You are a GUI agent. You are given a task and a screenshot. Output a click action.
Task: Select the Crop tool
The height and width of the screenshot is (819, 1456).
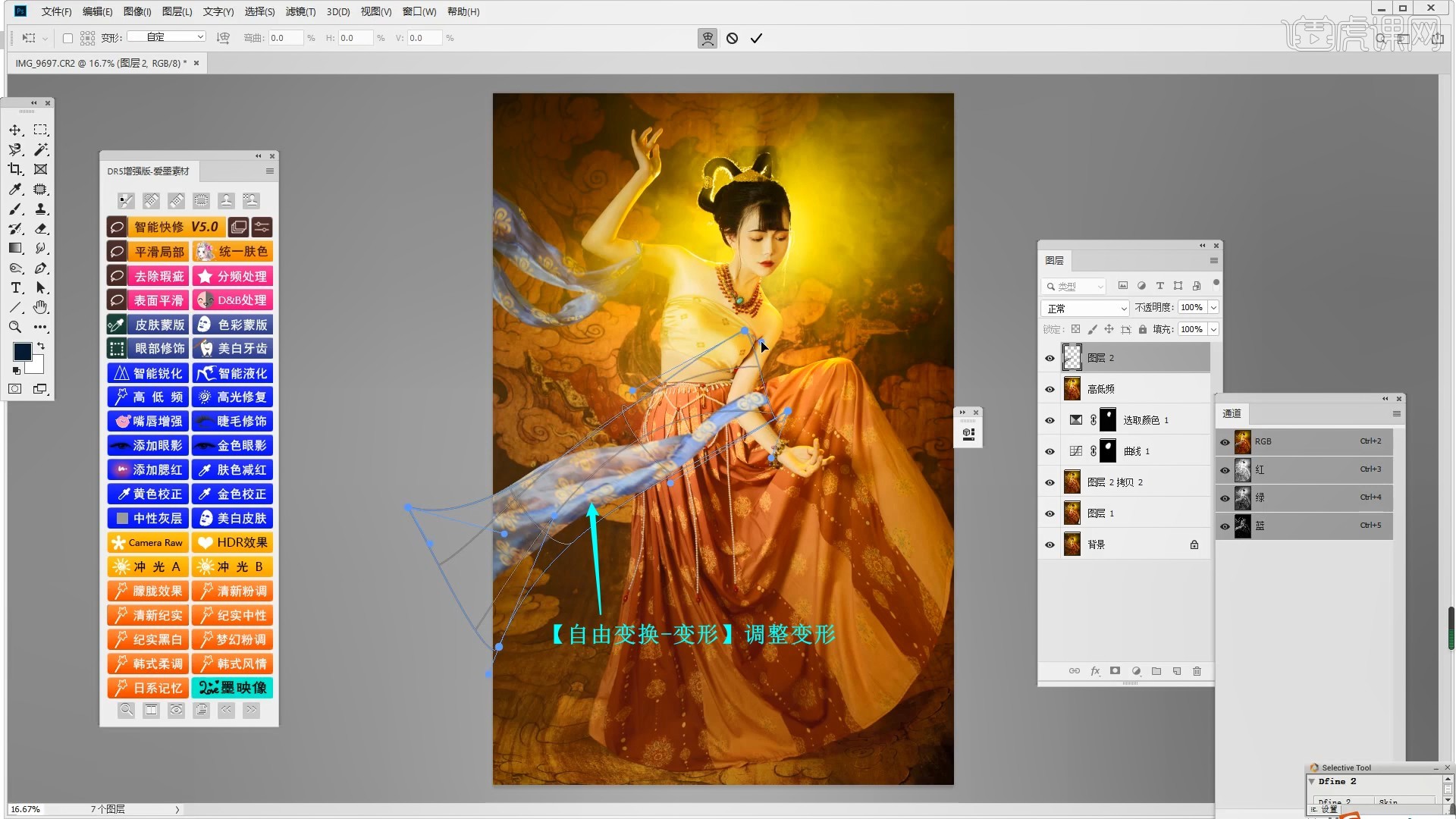pyautogui.click(x=15, y=169)
